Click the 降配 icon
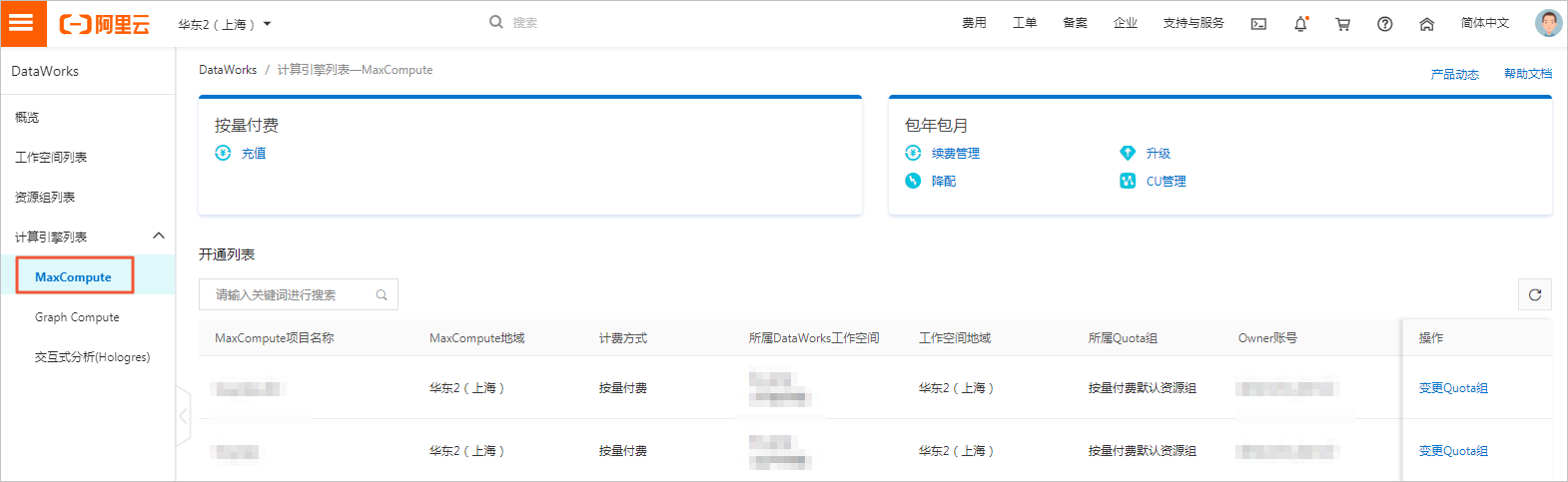This screenshot has height=482, width=1568. click(913, 181)
